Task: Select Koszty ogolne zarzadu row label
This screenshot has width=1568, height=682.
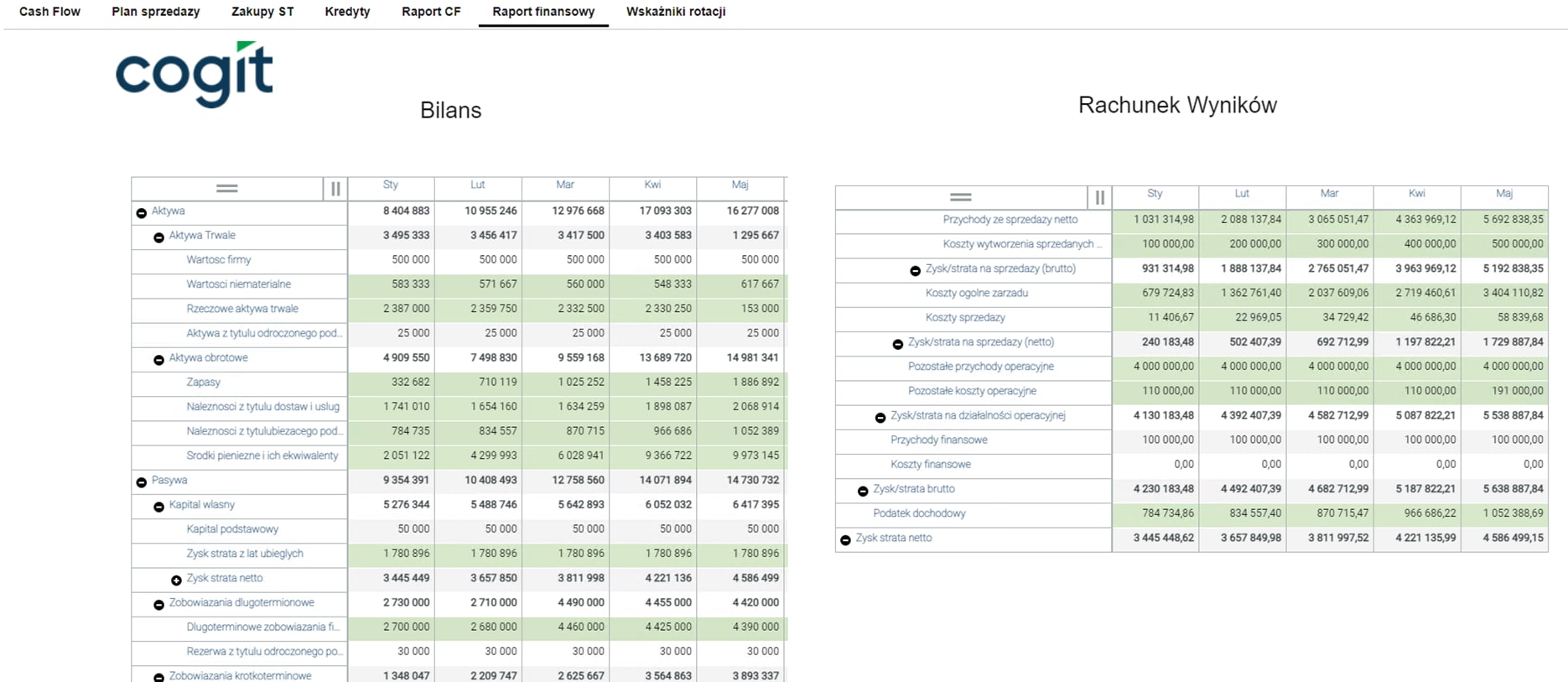Action: pyautogui.click(x=977, y=294)
